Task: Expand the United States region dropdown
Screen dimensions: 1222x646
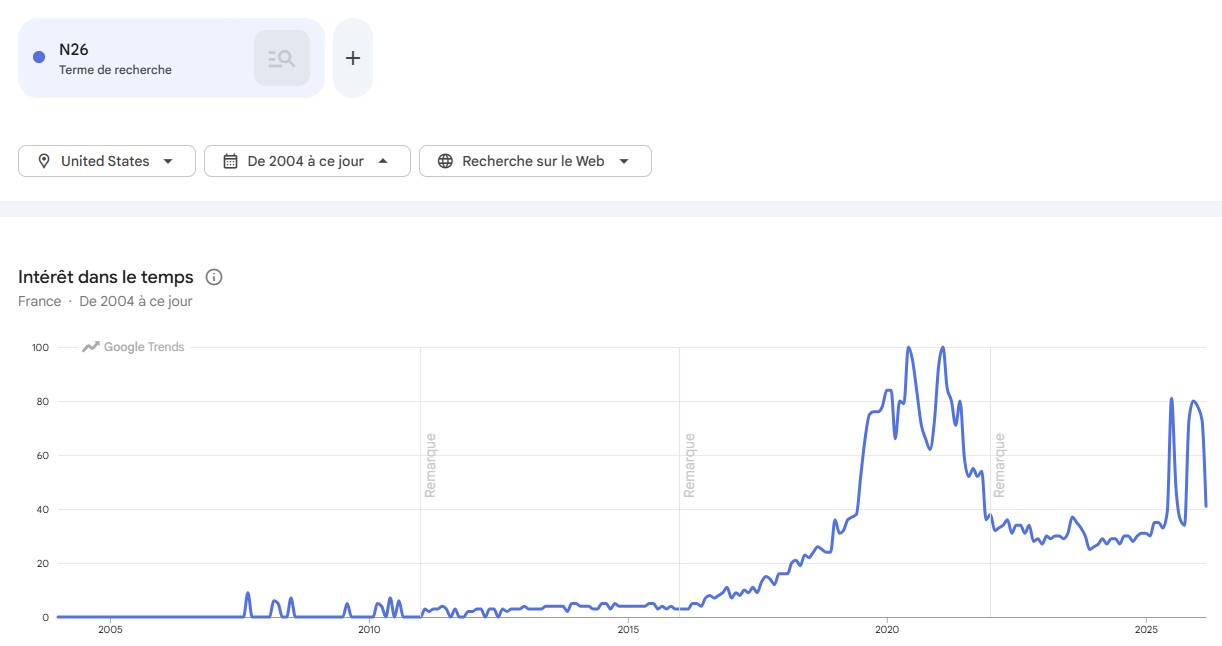Action: tap(167, 161)
